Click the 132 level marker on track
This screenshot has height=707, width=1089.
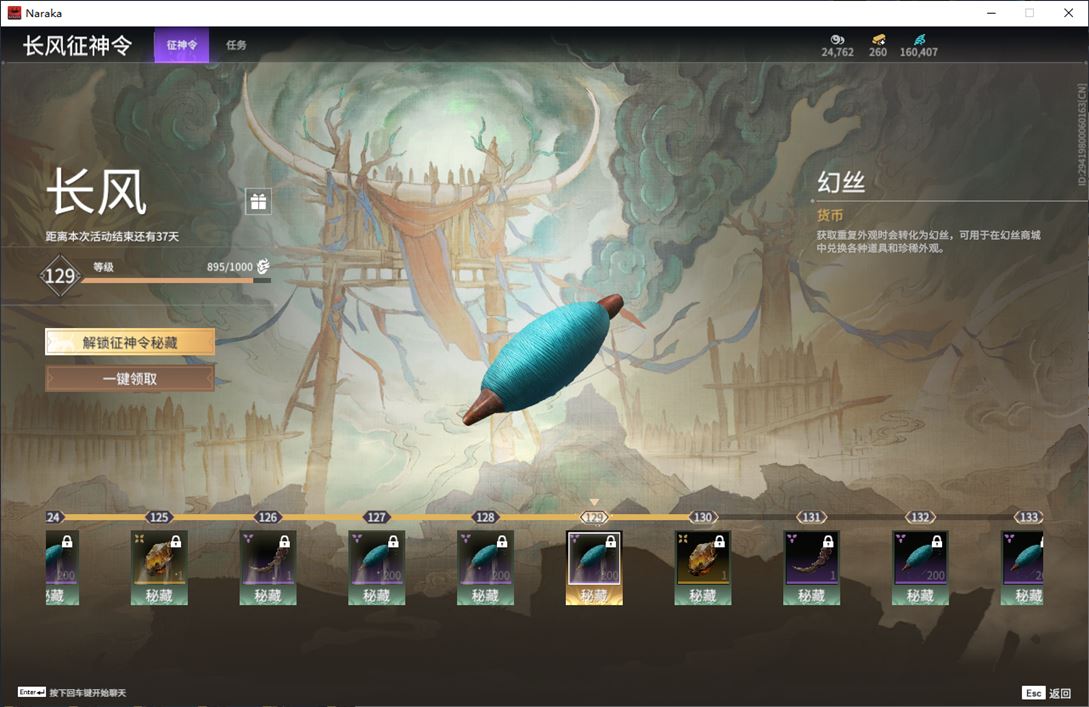click(920, 517)
